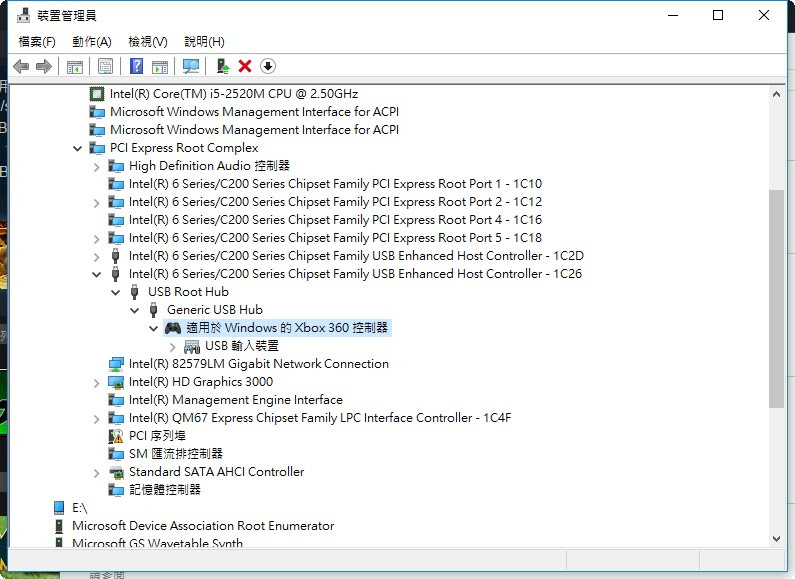Click the red X Uninstall device icon
Viewport: 795px width, 579px height.
click(x=245, y=66)
